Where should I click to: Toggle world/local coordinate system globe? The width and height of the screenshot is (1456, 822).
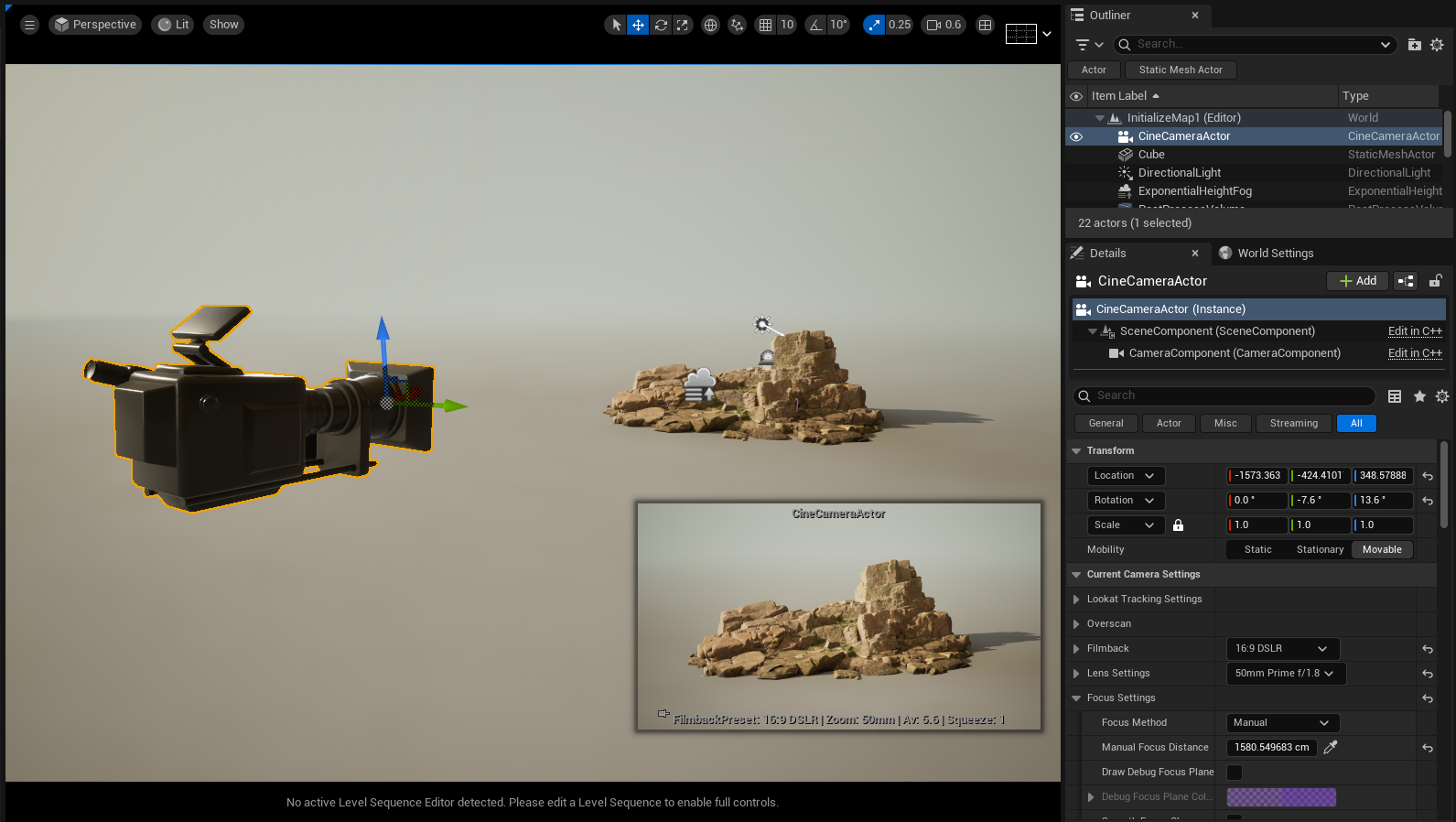[710, 25]
